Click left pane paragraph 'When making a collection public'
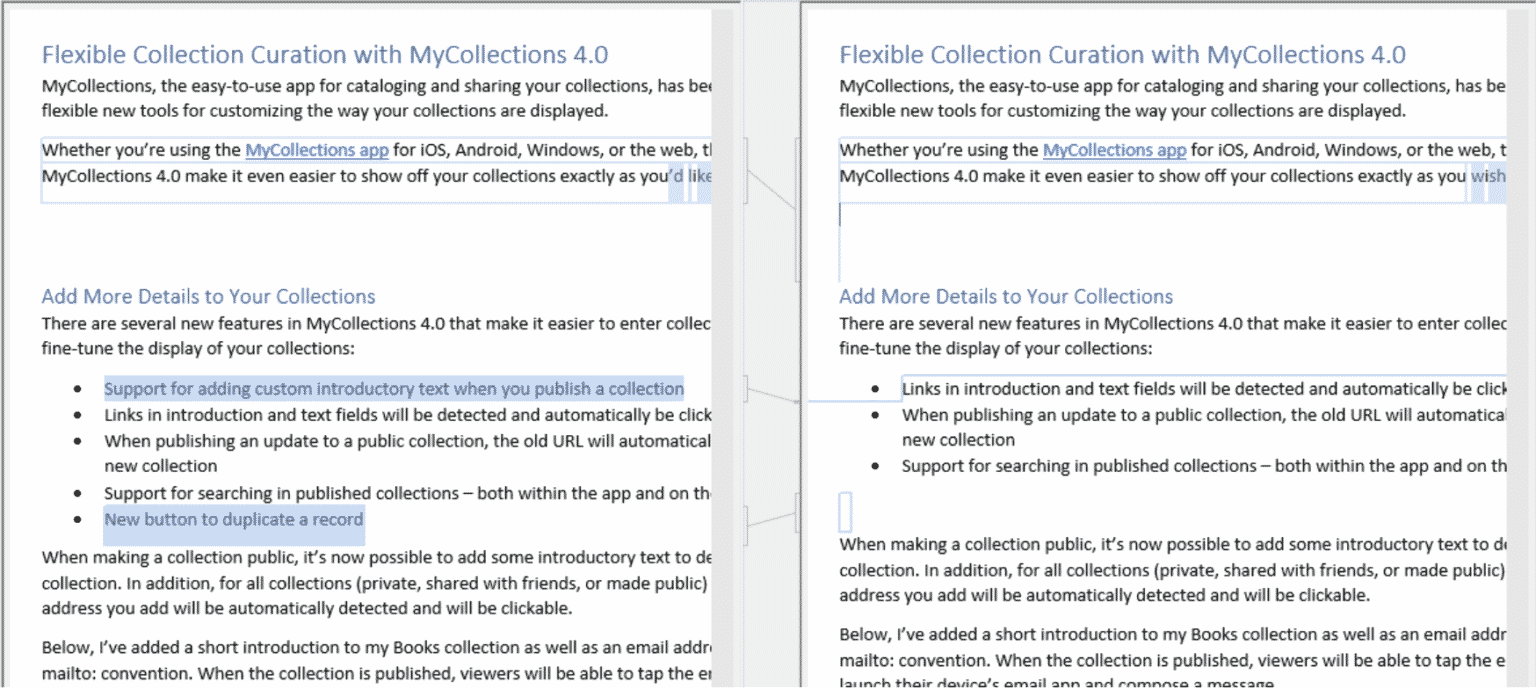 click(376, 583)
